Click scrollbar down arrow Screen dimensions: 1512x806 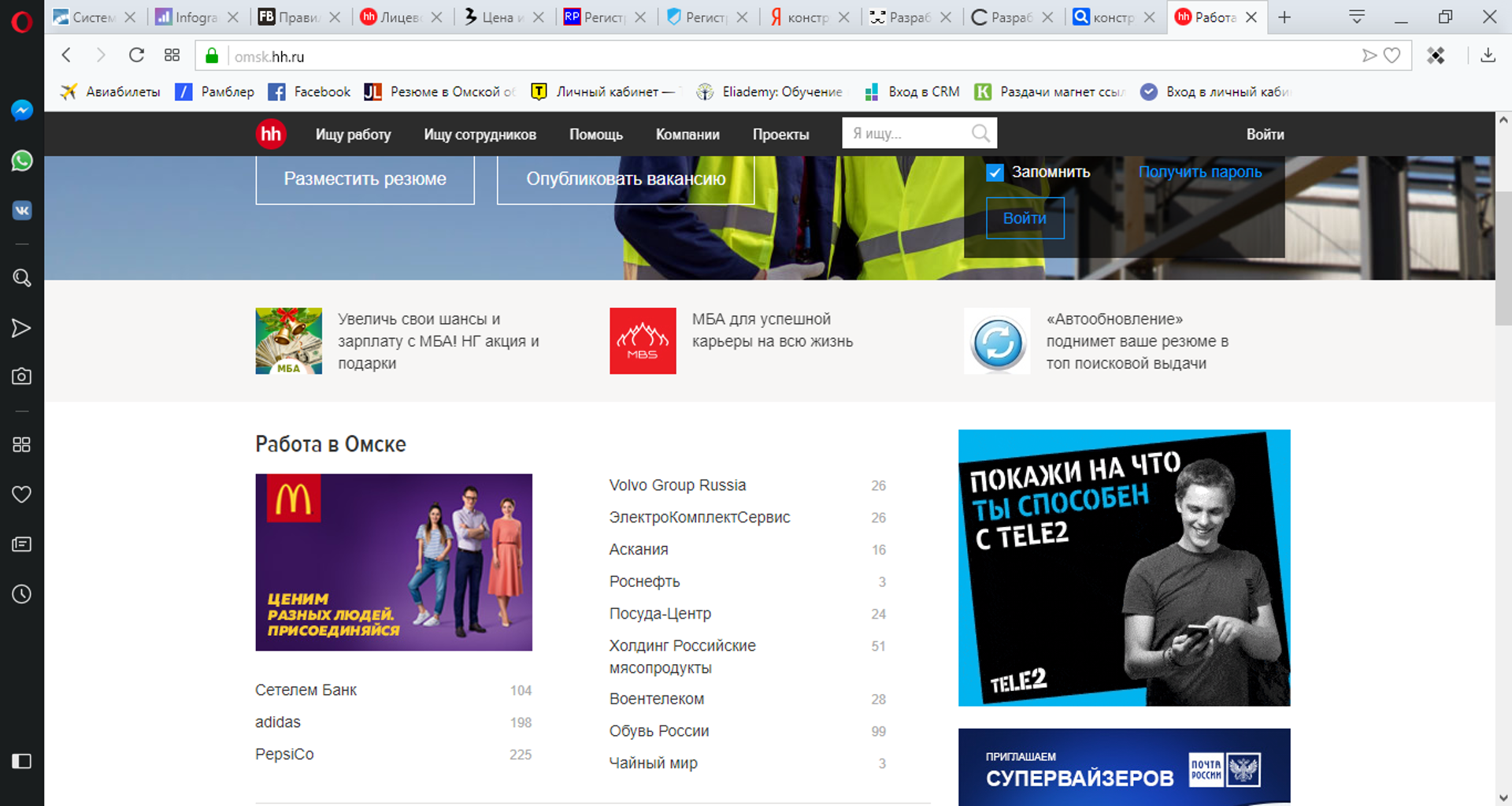click(1503, 797)
